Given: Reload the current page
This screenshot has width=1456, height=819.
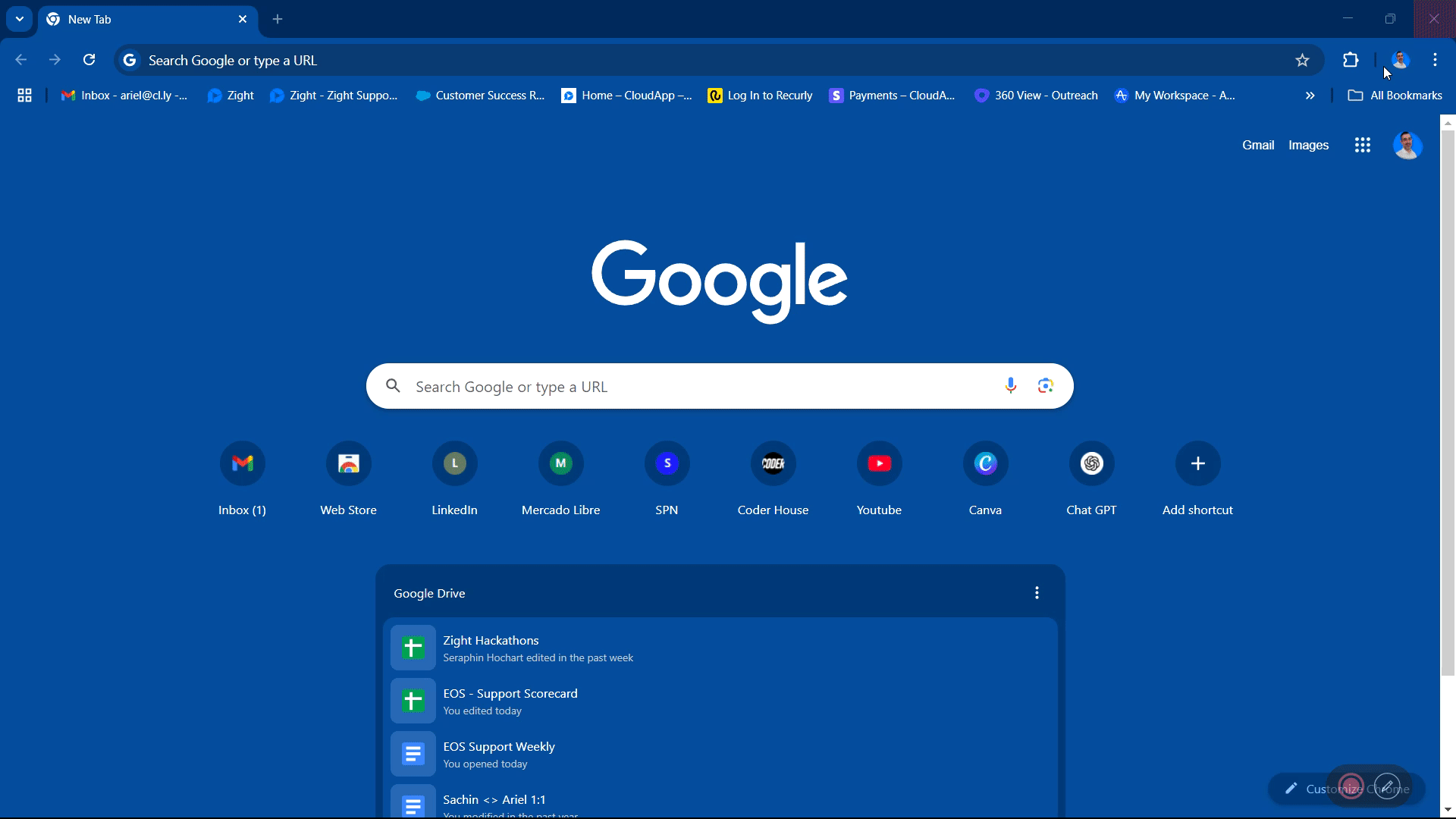Looking at the screenshot, I should pyautogui.click(x=89, y=60).
